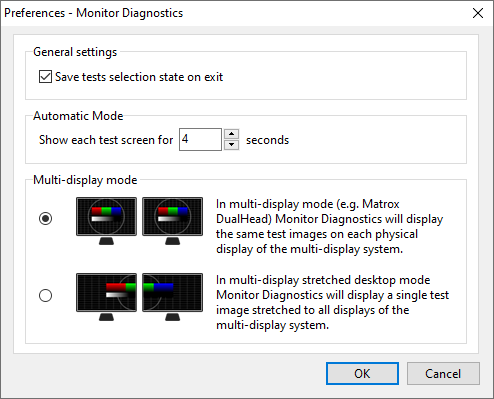Select the same-image multi-display mode radio button
Viewport: 494px width, 399px height.
click(x=45, y=219)
